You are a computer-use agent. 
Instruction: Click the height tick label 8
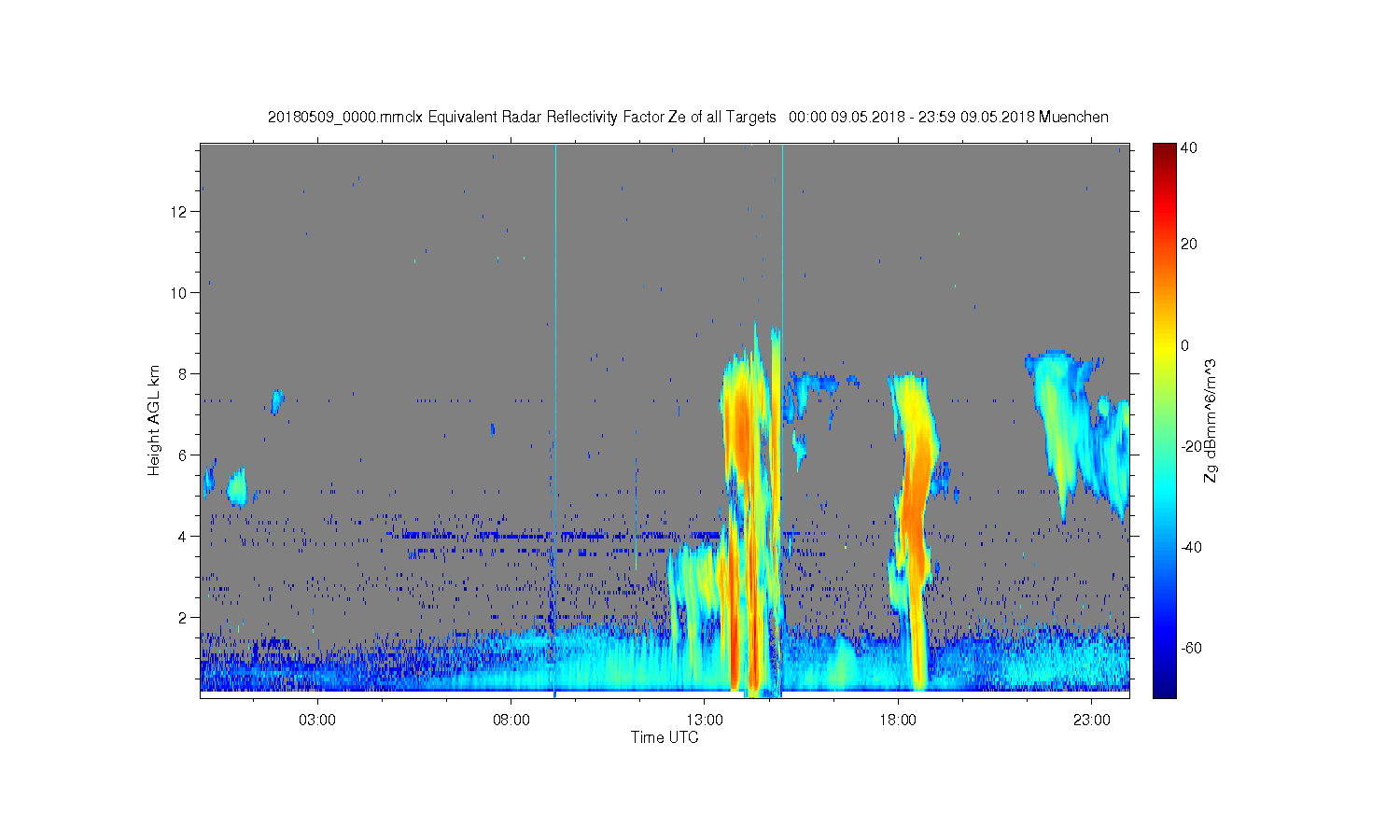[x=183, y=373]
